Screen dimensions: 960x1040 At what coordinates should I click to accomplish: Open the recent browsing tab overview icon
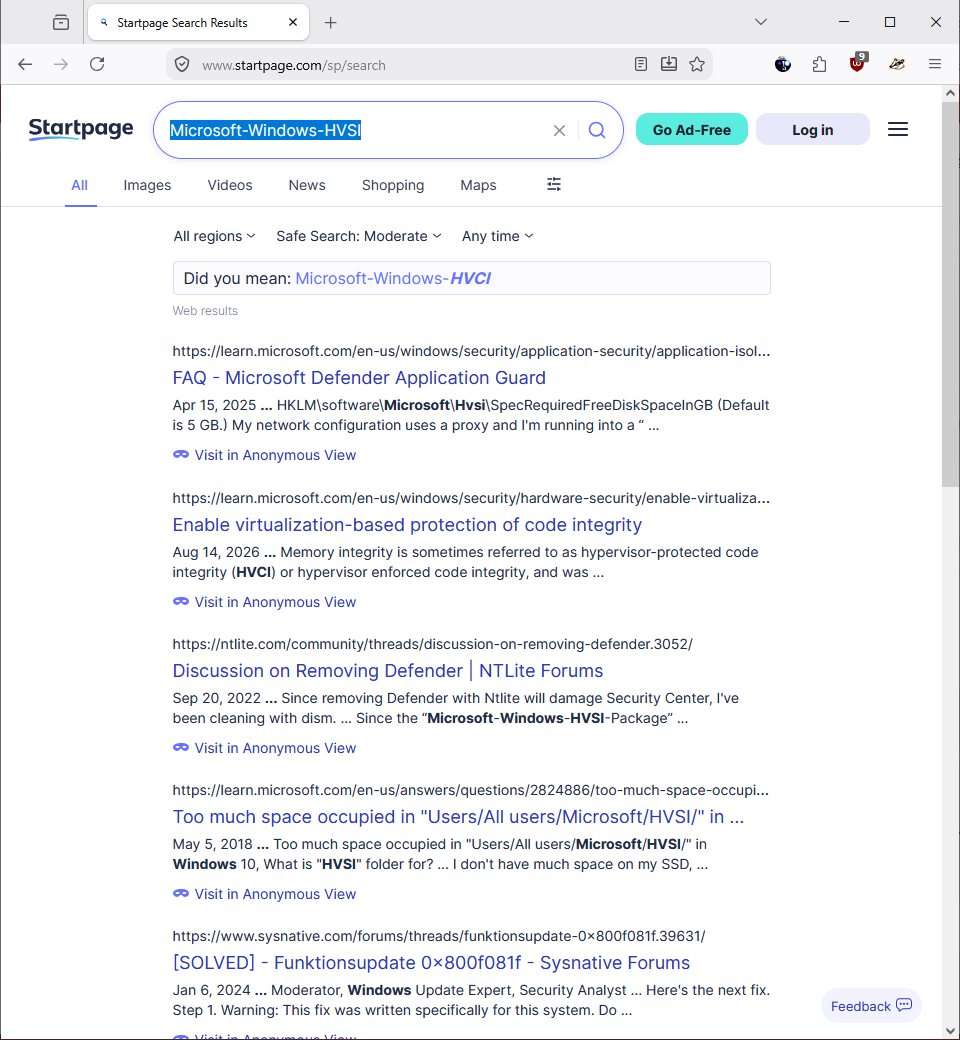(61, 23)
